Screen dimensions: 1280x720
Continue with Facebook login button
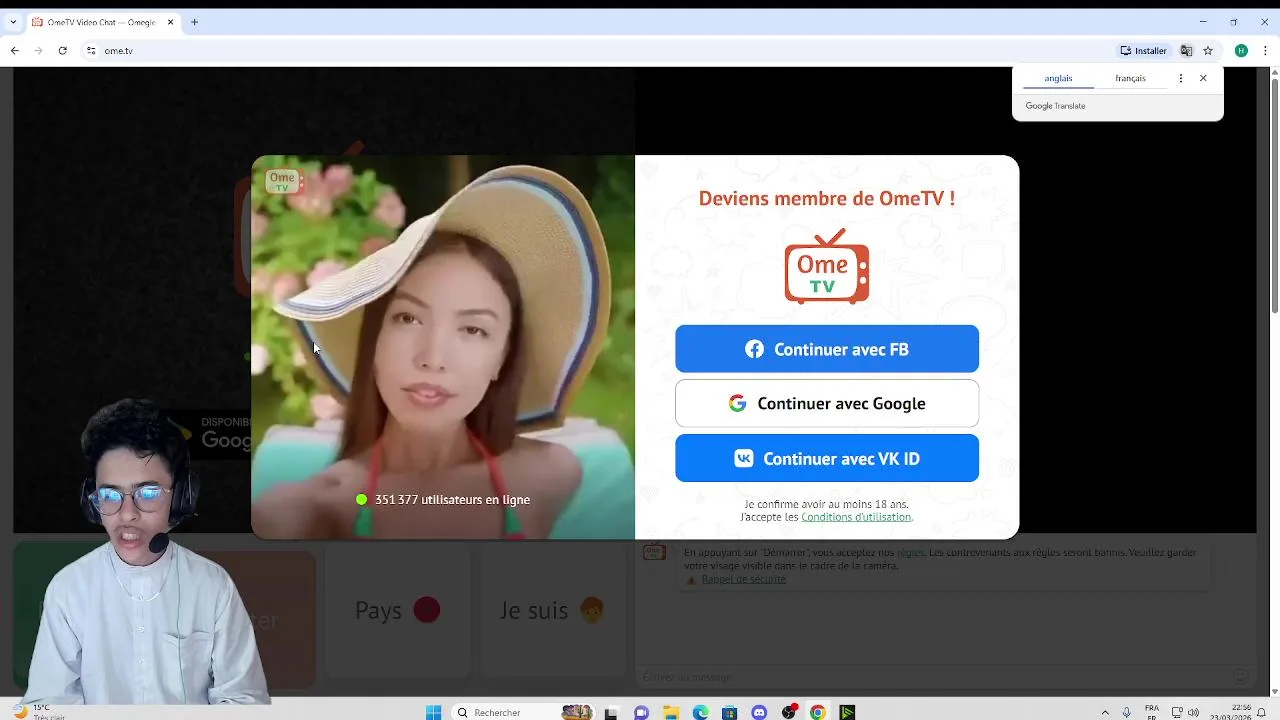827,349
